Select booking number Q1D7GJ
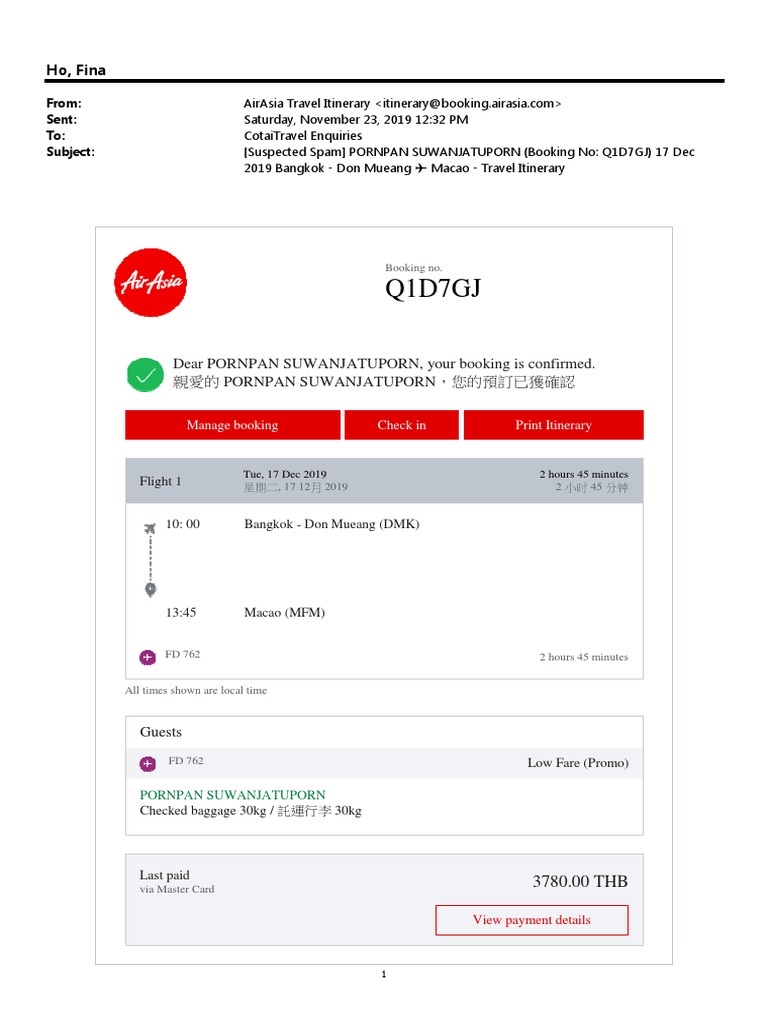This screenshot has width=768, height=1024. [x=433, y=290]
